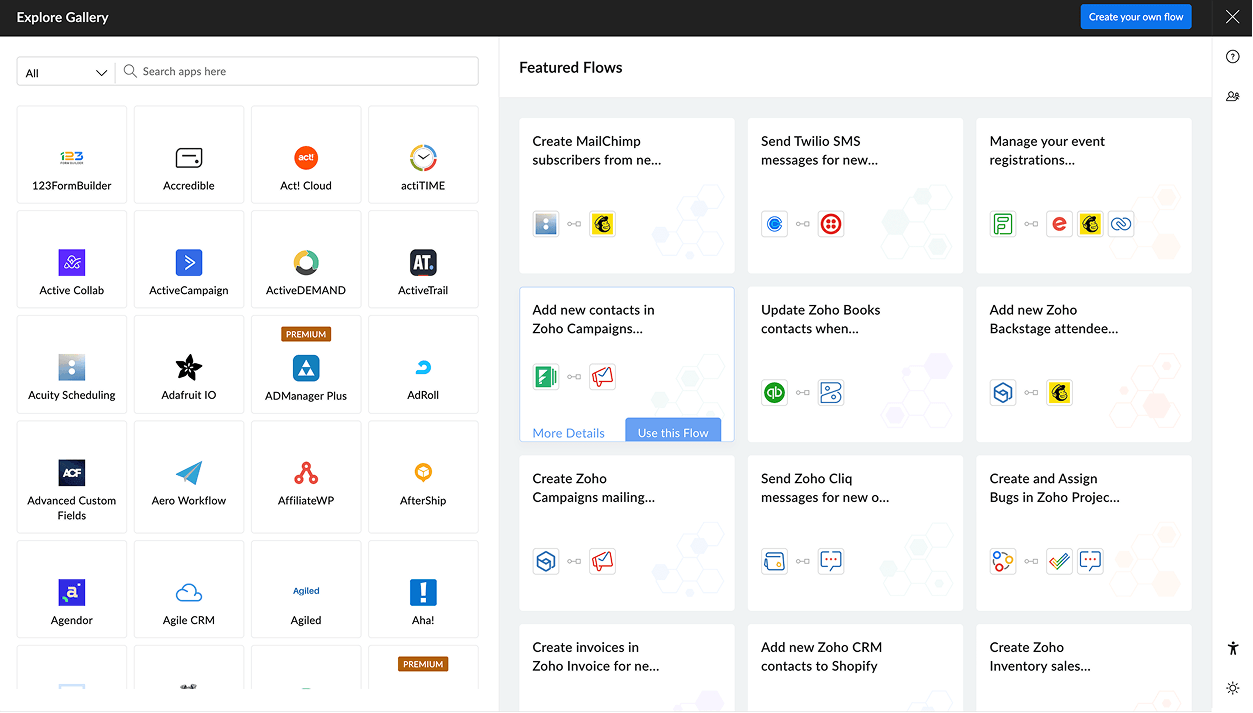Screen dimensions: 1253x713
Task: Click Zoho Cliq chat icon in Send Zoho Cliq card
Action: click(830, 561)
